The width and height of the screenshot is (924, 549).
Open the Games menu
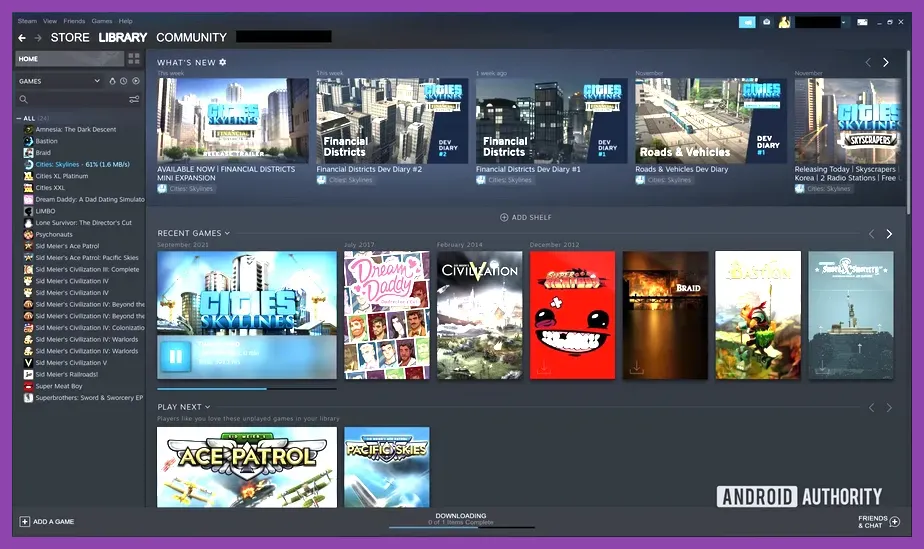102,21
